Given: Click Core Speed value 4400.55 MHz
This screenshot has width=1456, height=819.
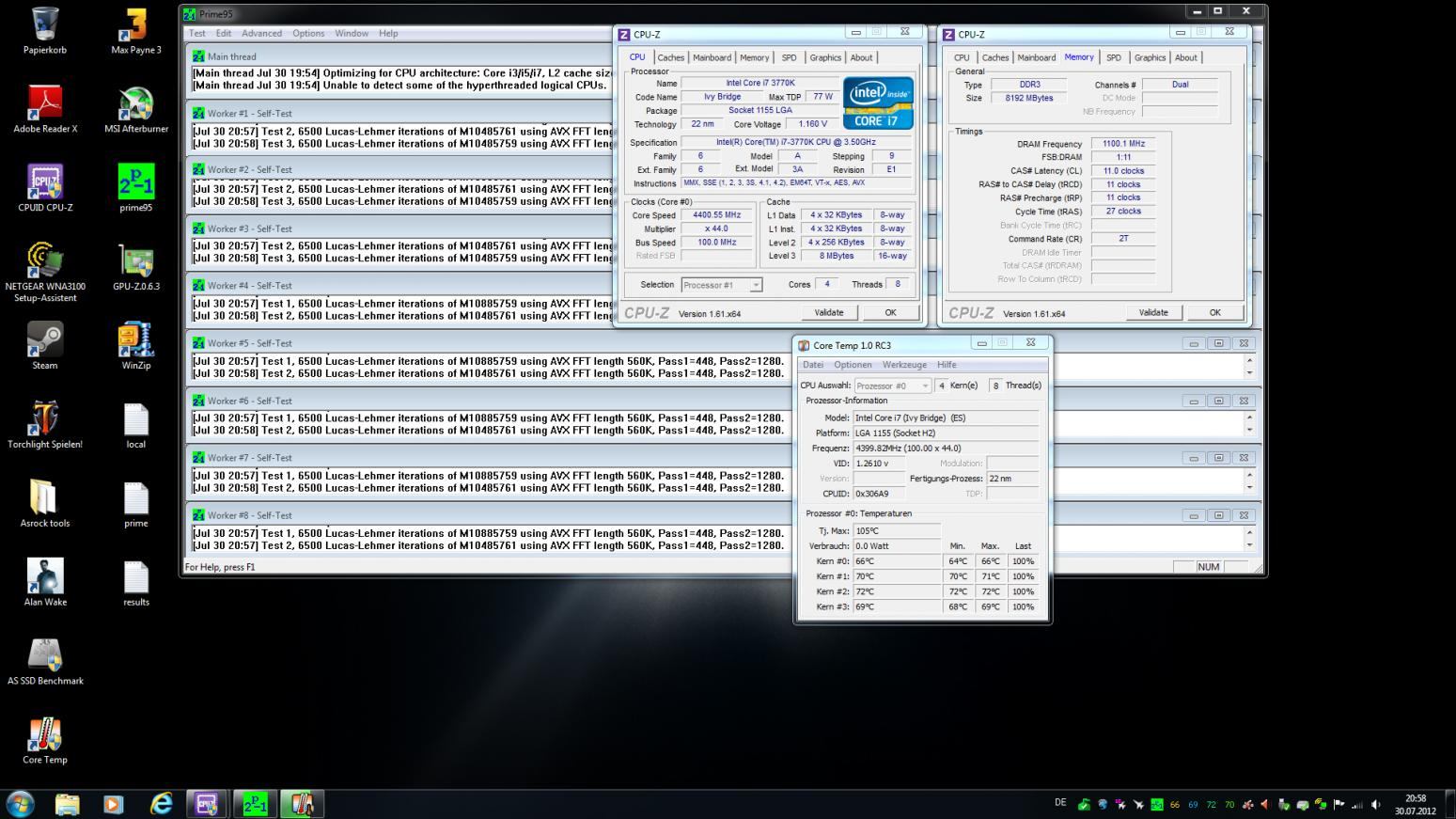Looking at the screenshot, I should [716, 215].
